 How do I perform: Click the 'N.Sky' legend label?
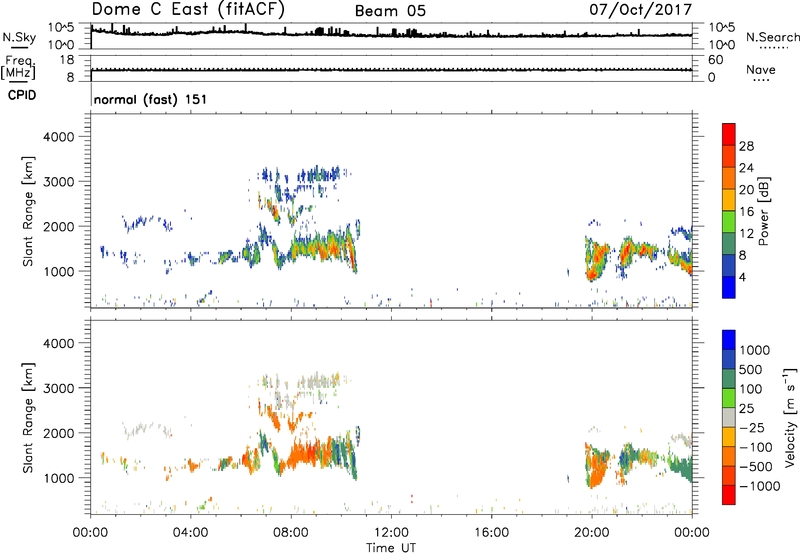pyautogui.click(x=19, y=37)
